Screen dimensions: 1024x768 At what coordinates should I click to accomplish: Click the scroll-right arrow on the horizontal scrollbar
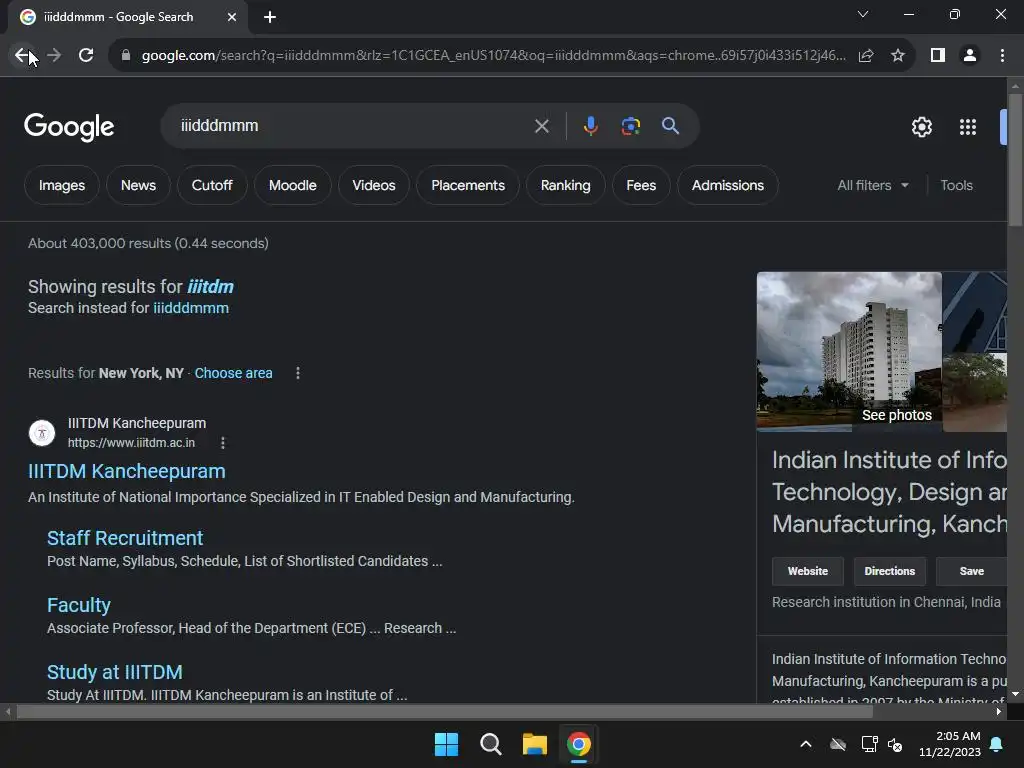pyautogui.click(x=999, y=712)
